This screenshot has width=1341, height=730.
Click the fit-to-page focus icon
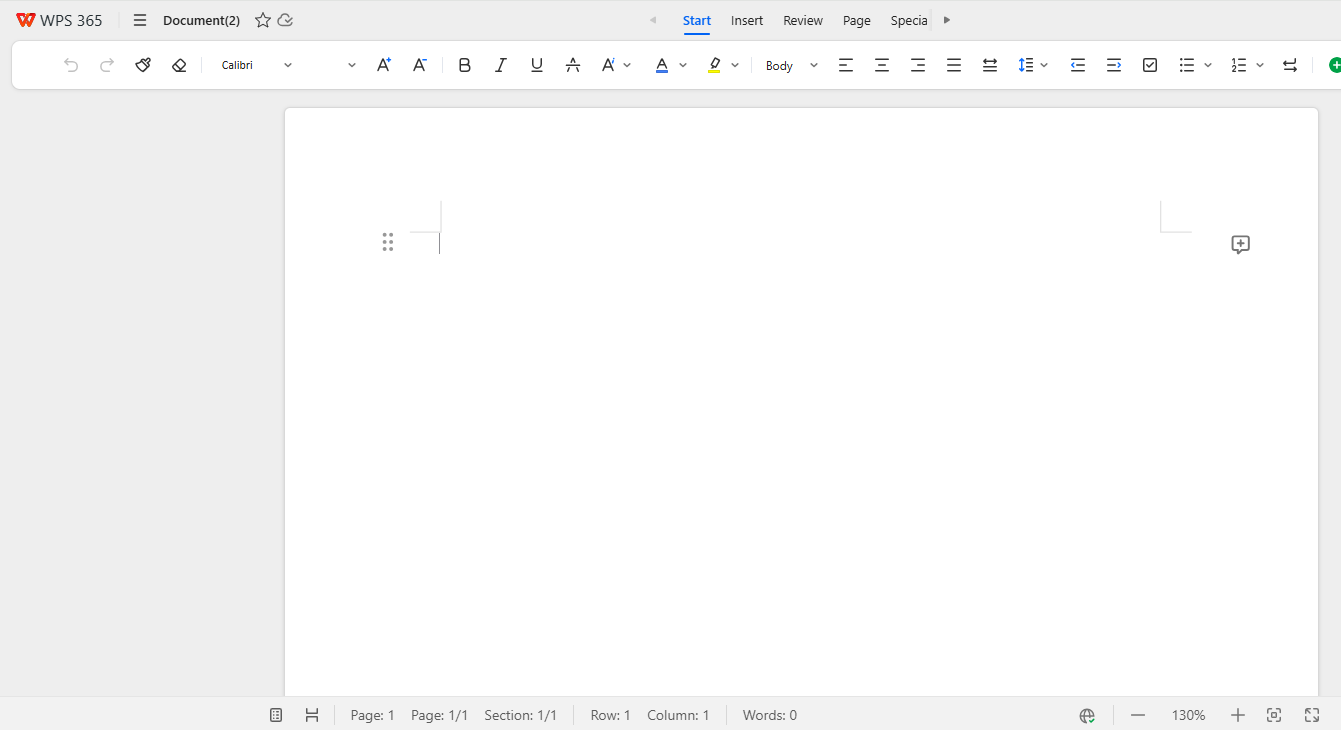click(1274, 715)
